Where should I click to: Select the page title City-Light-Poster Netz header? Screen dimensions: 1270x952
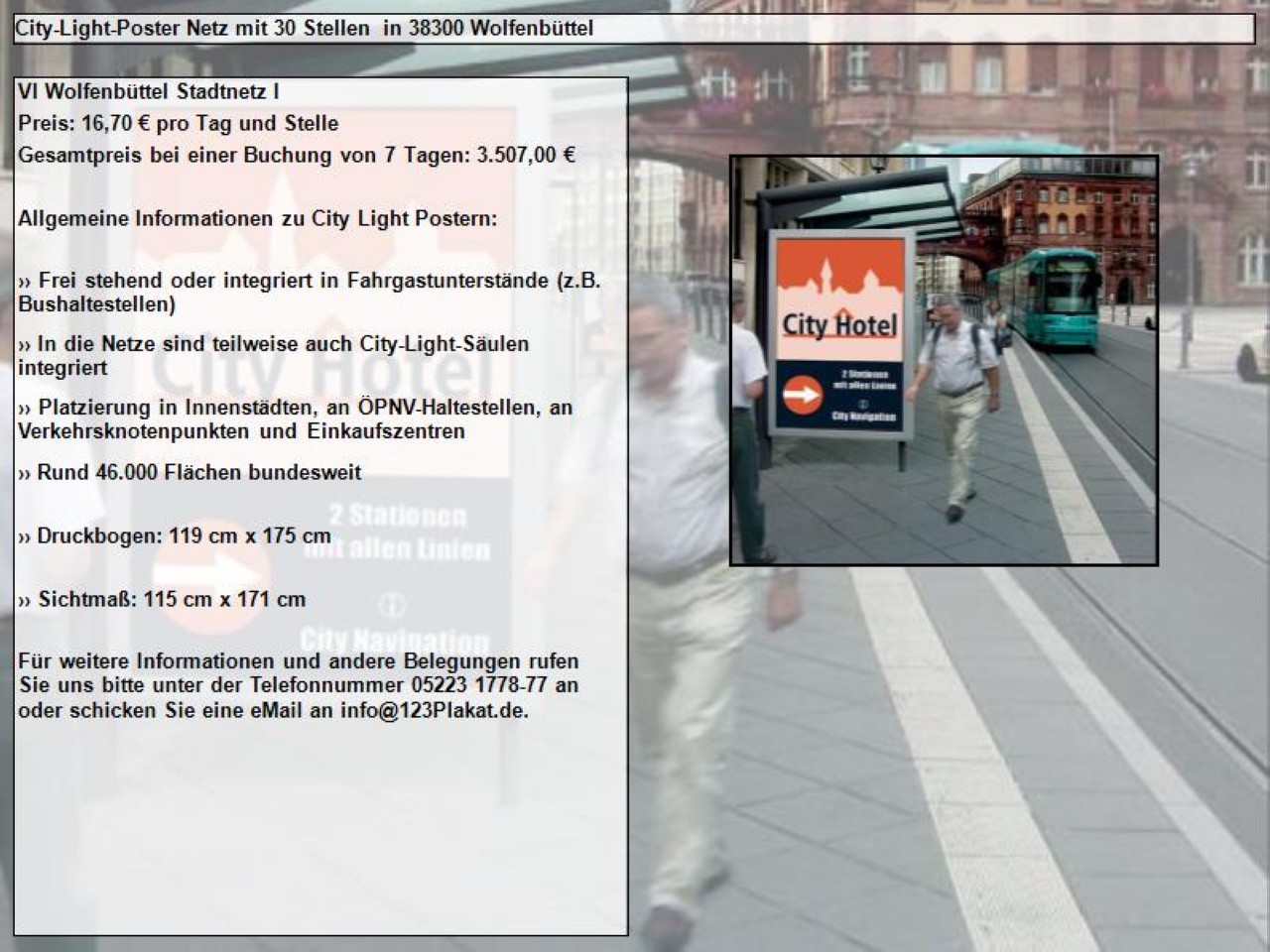tap(304, 29)
